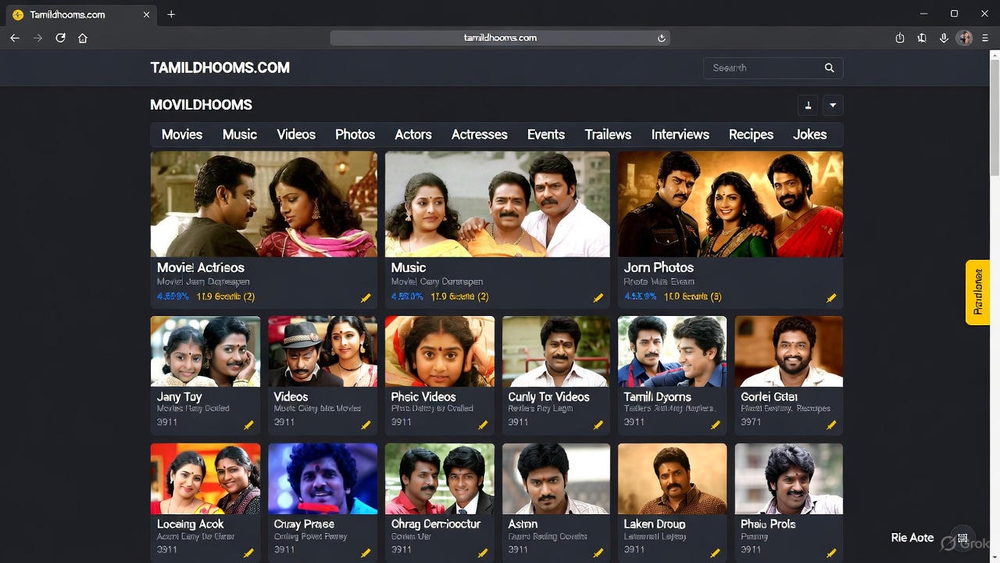This screenshot has height=563, width=1000.
Task: Click the pencil icon on Jany Toy card
Action: 249,425
